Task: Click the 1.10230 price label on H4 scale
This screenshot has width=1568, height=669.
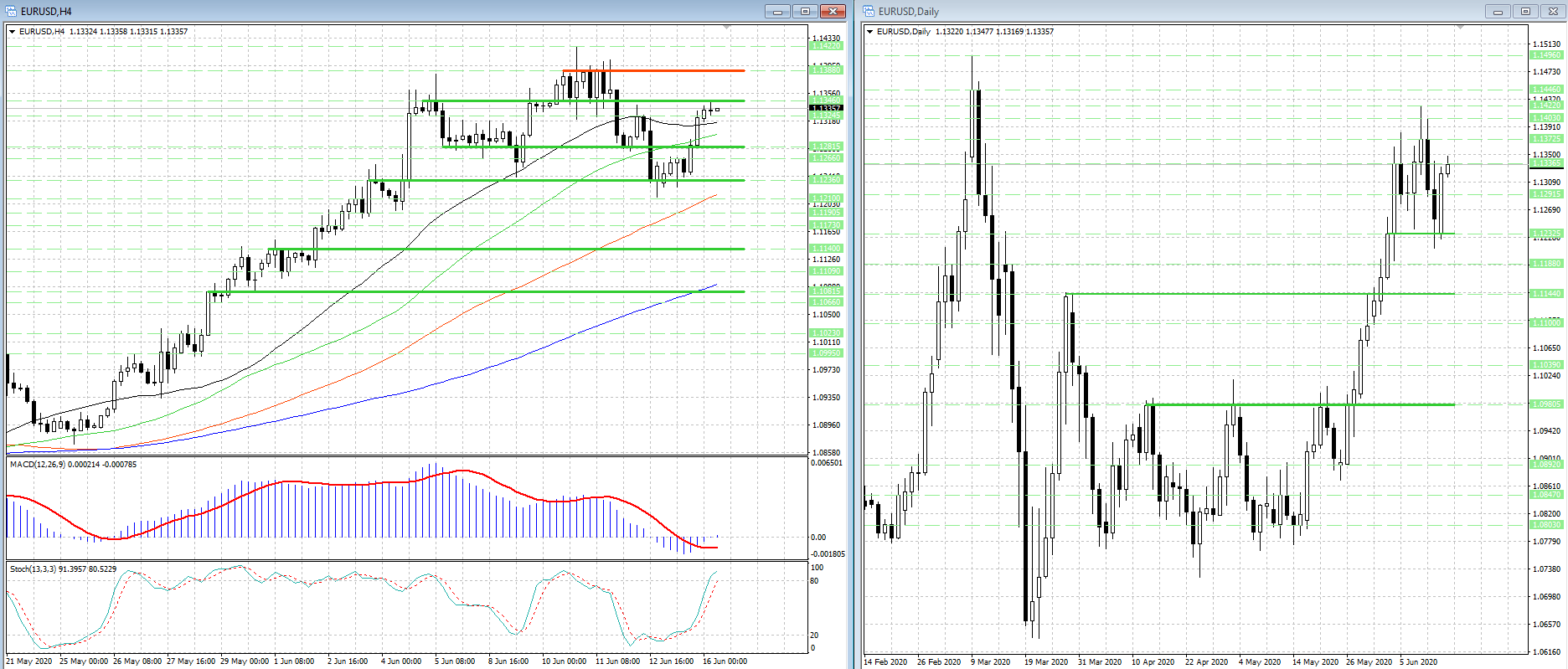Action: (x=826, y=333)
